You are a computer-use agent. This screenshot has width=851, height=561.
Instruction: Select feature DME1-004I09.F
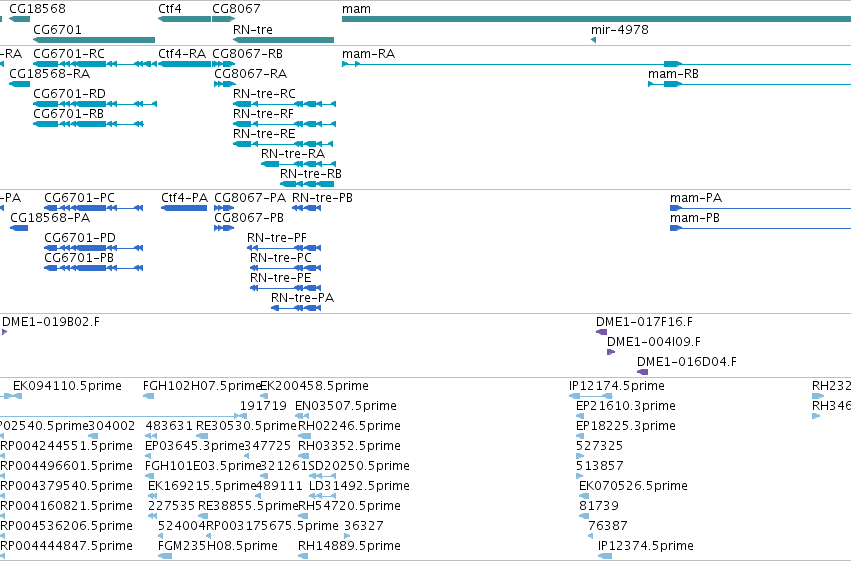[611, 352]
